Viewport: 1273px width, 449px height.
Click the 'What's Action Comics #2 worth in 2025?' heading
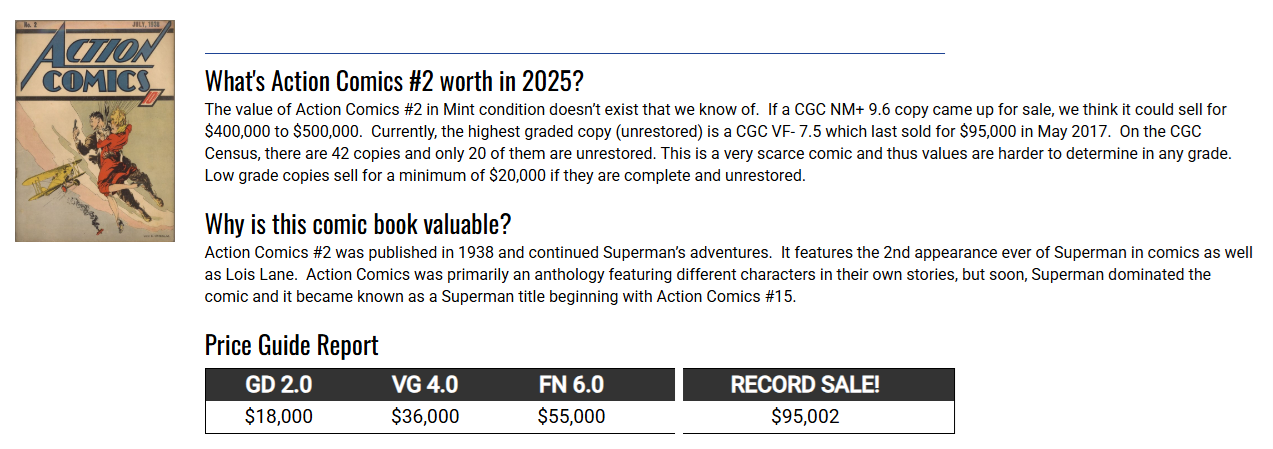tap(394, 81)
